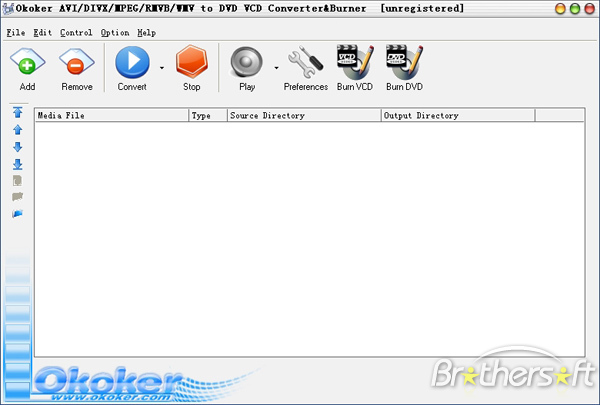Click the orange minimize window button

pyautogui.click(x=560, y=9)
